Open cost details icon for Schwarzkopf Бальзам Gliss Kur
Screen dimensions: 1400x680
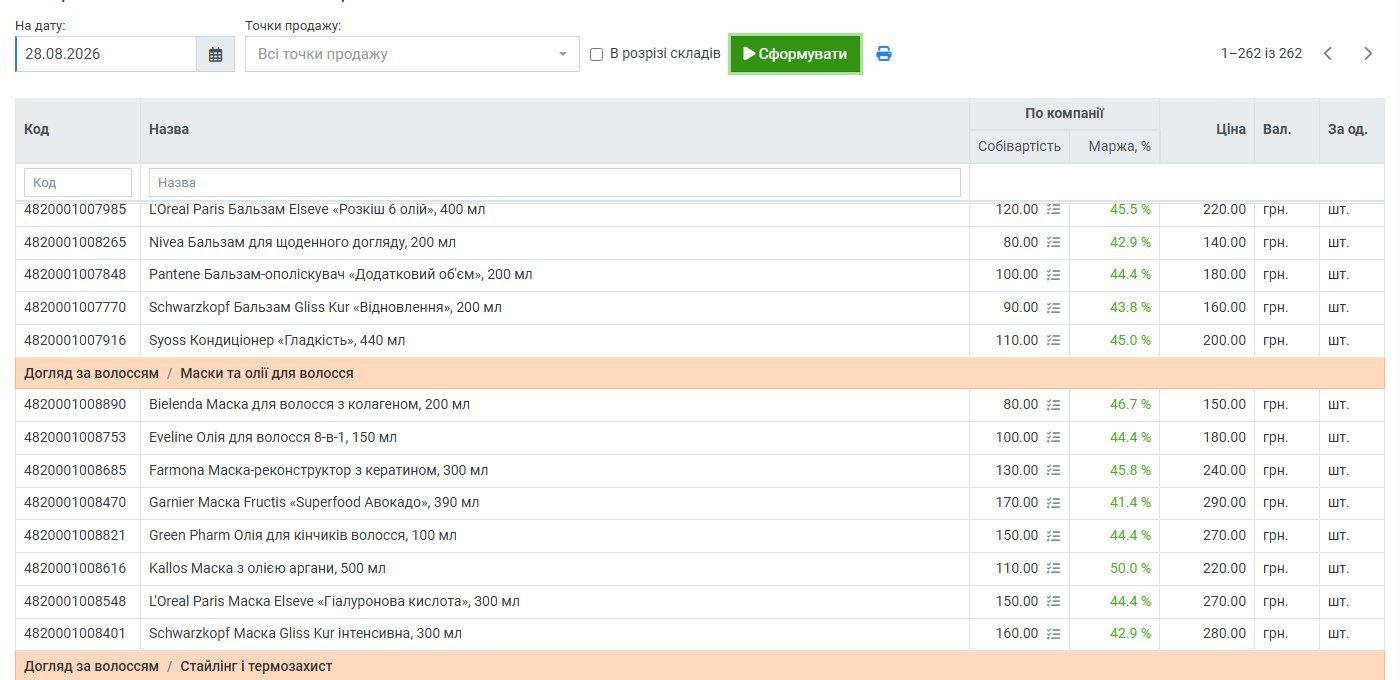[1053, 308]
